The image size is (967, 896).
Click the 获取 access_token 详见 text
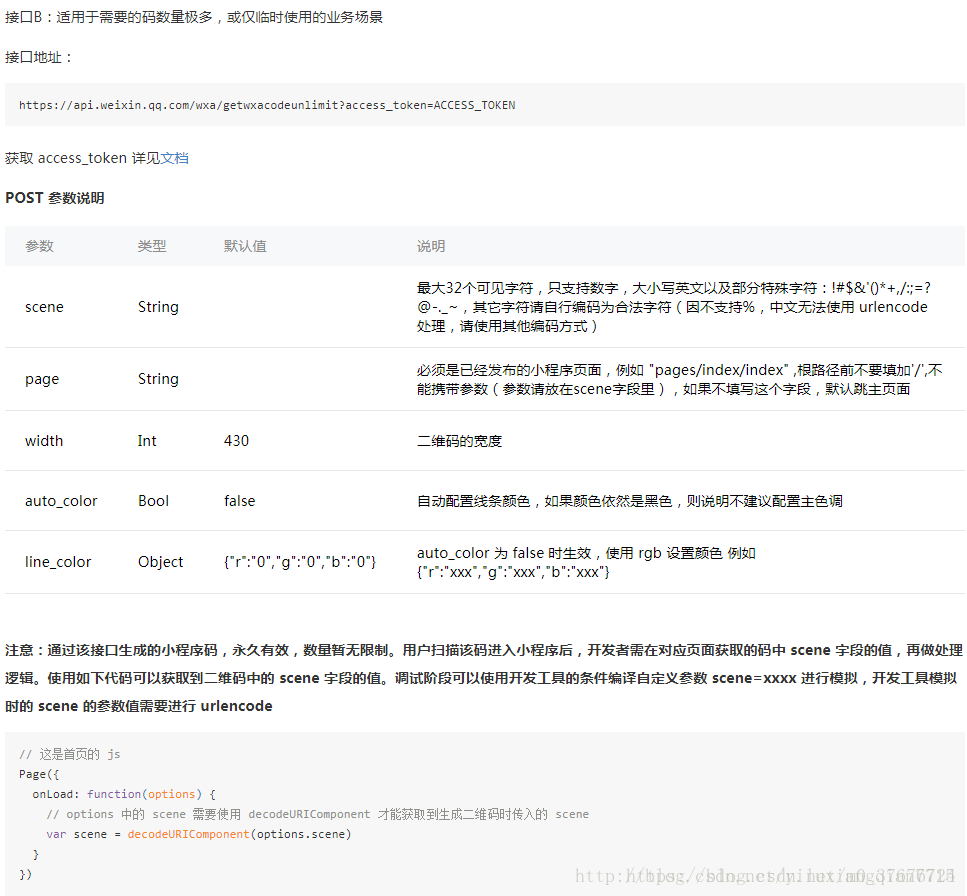click(83, 158)
